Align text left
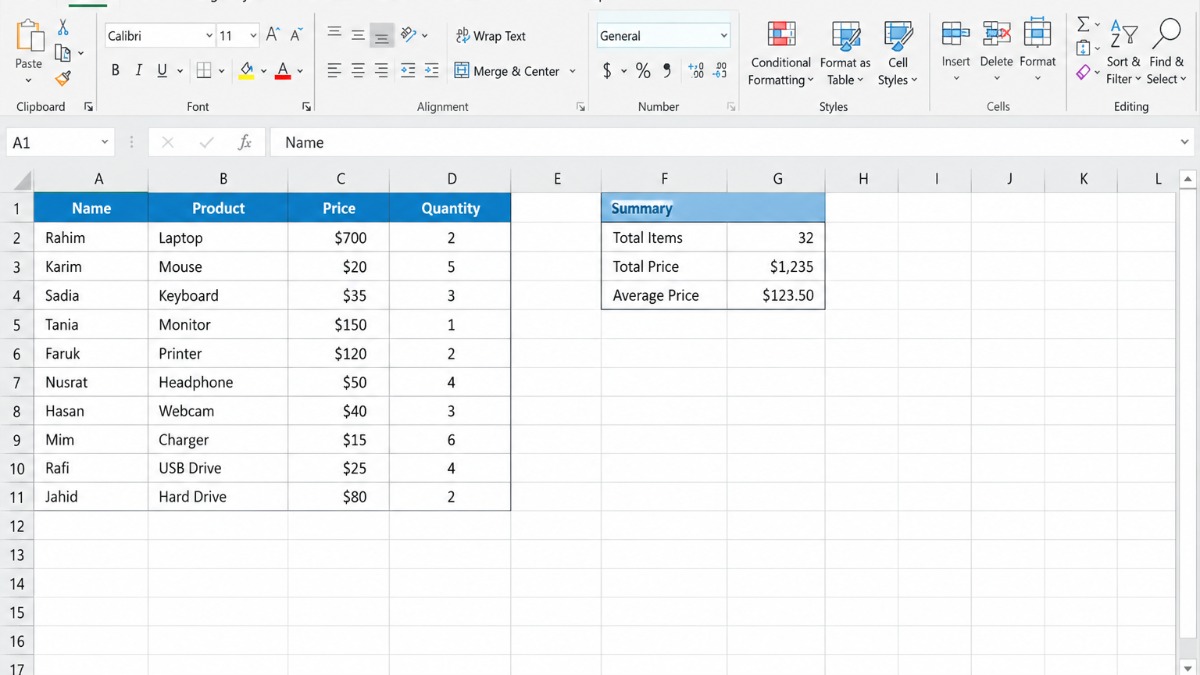Viewport: 1200px width, 675px height. click(334, 71)
